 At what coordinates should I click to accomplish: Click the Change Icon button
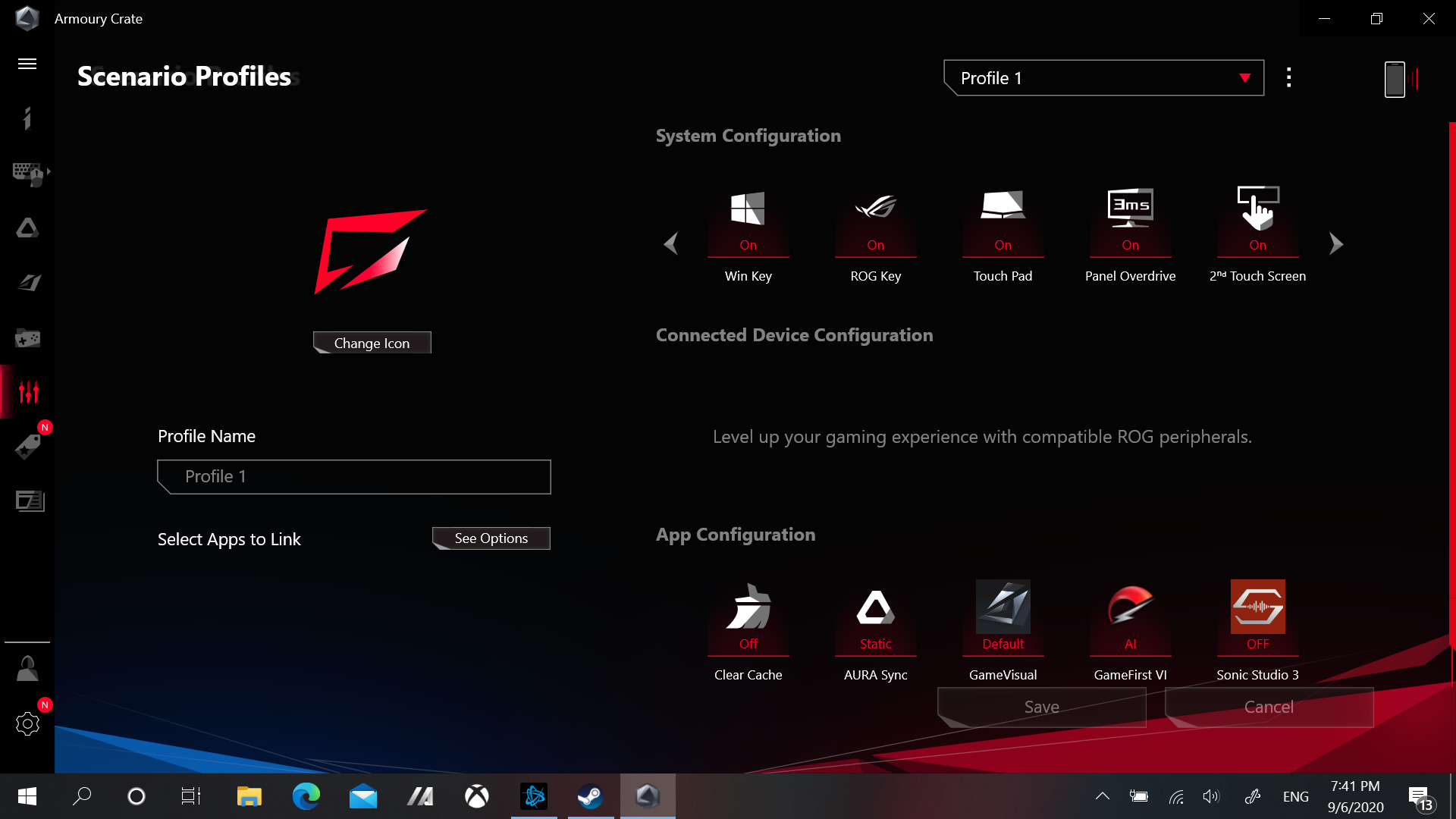click(372, 343)
